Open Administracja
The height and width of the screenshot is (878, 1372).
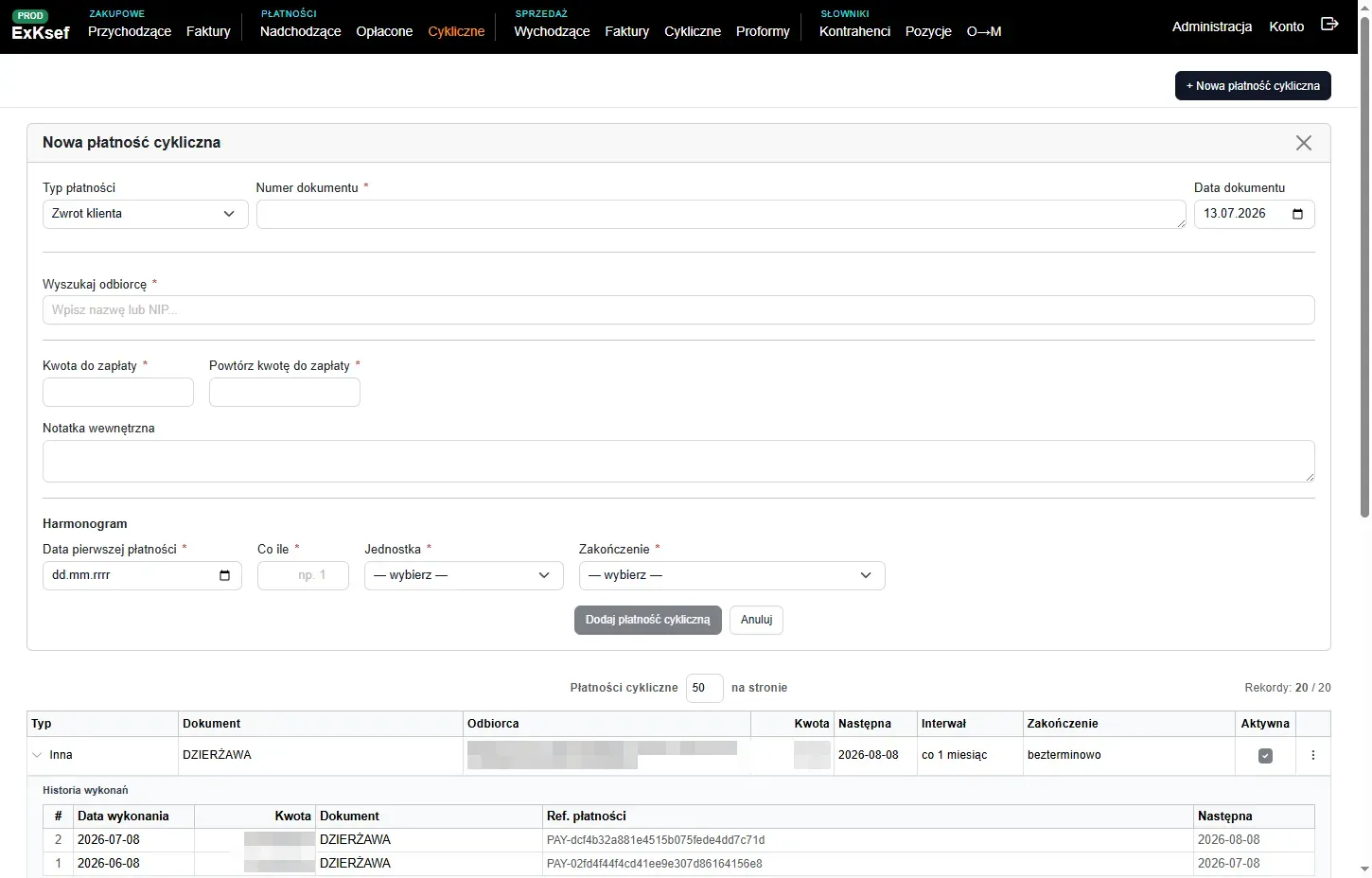coord(1212,26)
